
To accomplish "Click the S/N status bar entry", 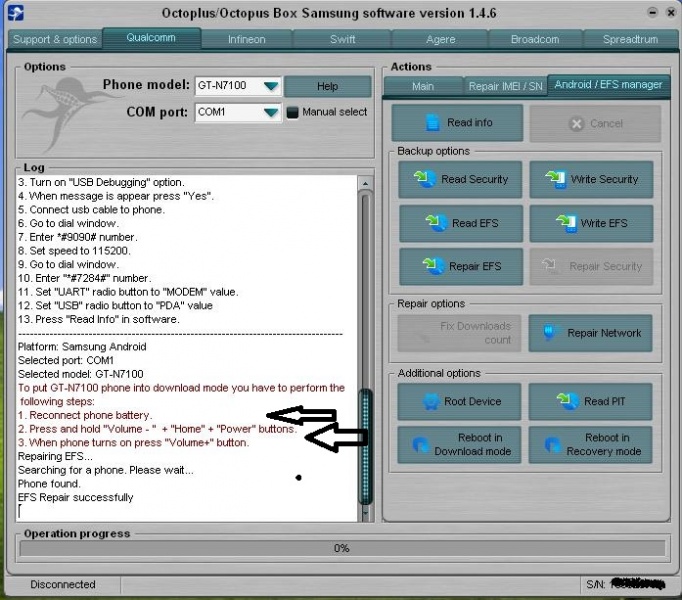I will click(x=625, y=584).
